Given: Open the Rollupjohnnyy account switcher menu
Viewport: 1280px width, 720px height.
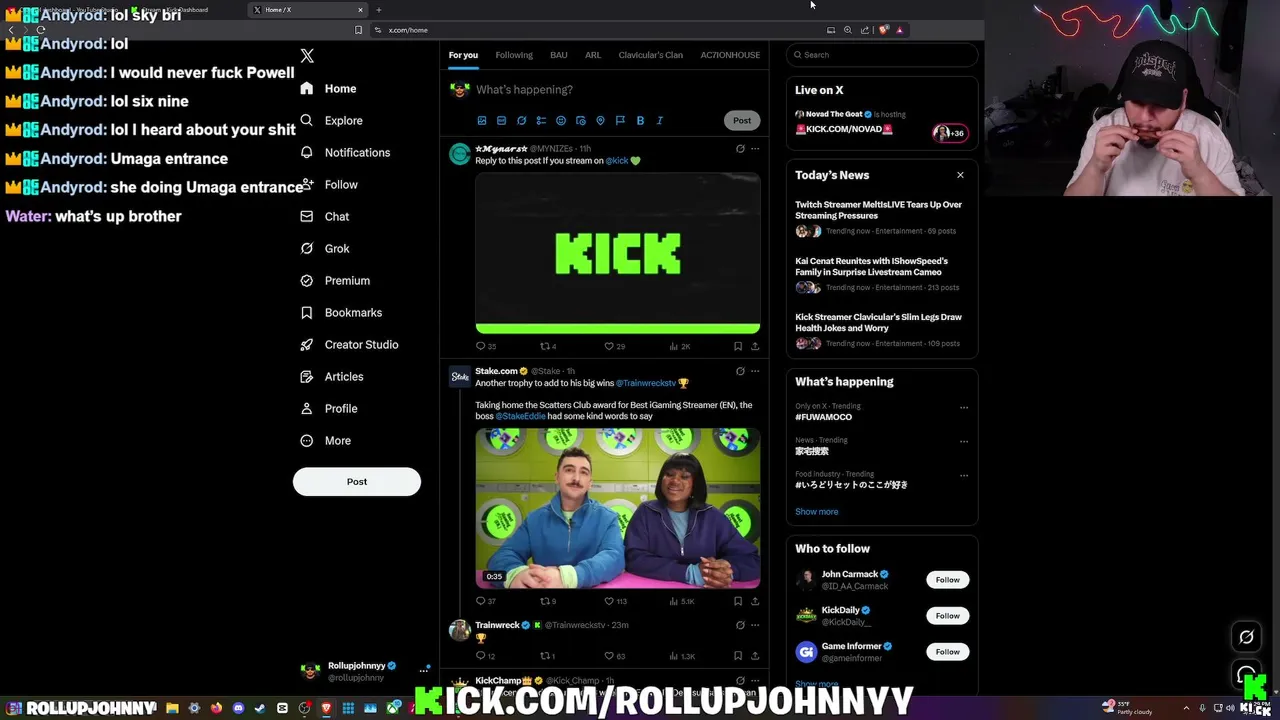Looking at the screenshot, I should pyautogui.click(x=365, y=671).
